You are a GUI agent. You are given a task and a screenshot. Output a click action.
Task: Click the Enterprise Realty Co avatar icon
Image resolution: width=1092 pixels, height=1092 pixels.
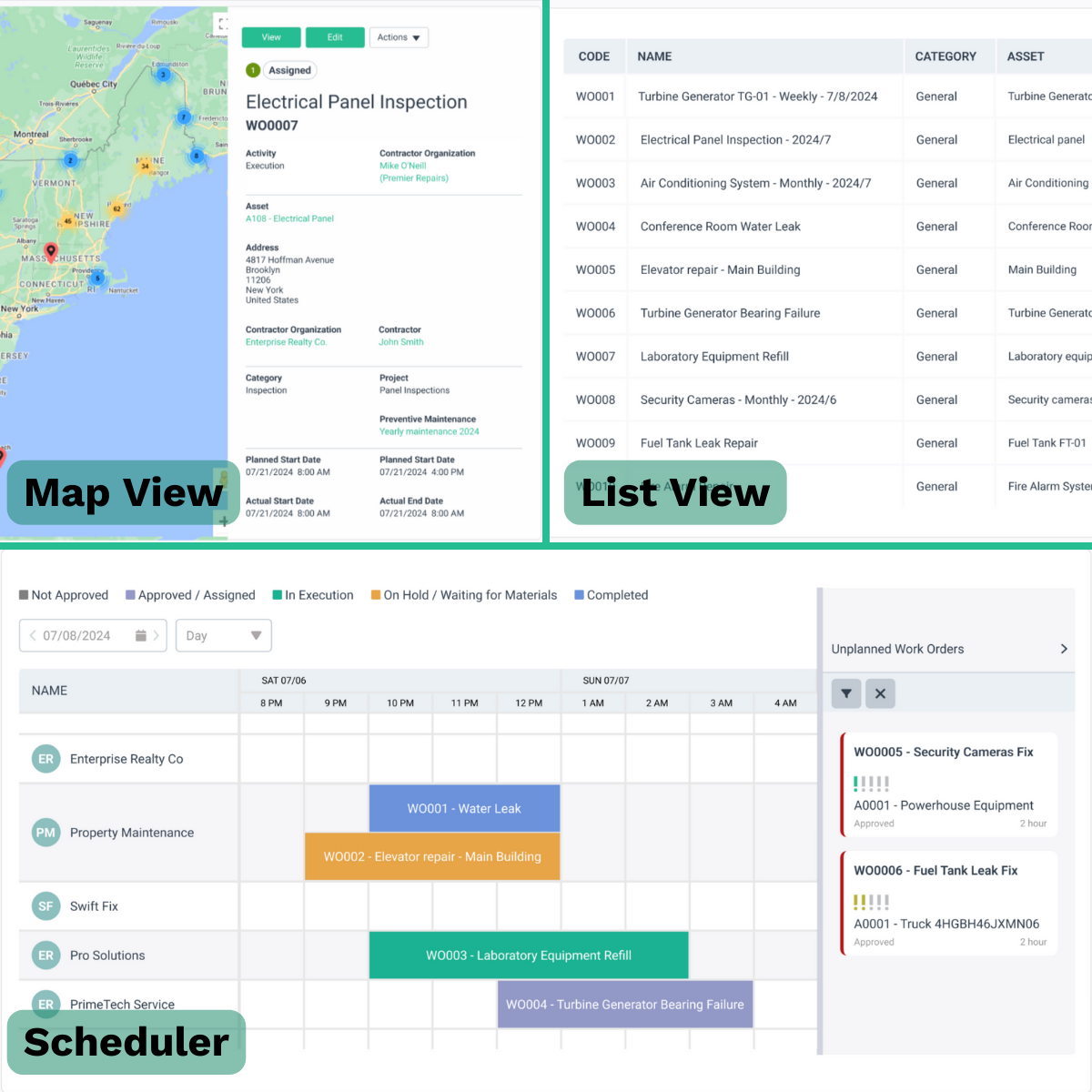pyautogui.click(x=45, y=758)
